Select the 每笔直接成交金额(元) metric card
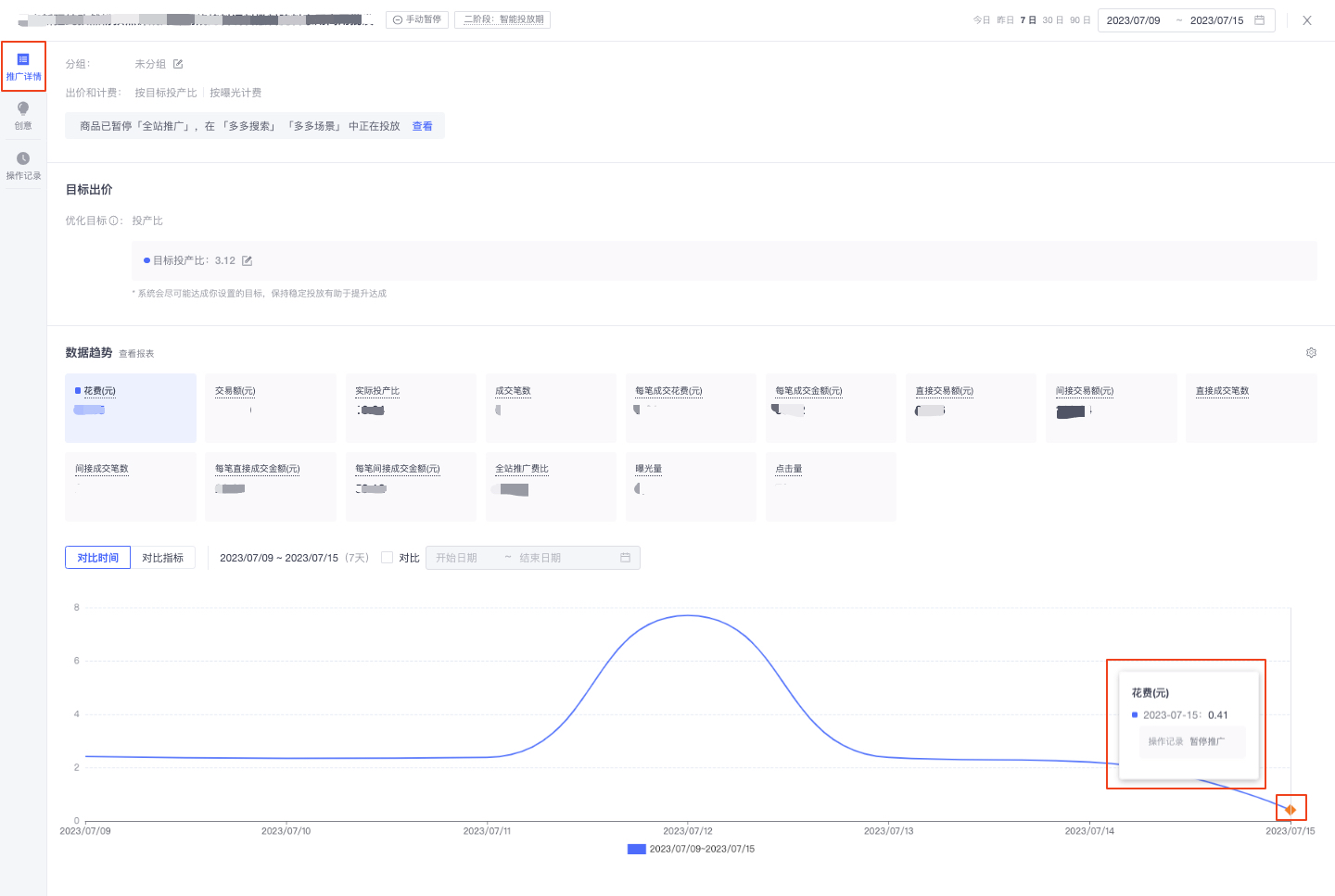 pyautogui.click(x=271, y=486)
